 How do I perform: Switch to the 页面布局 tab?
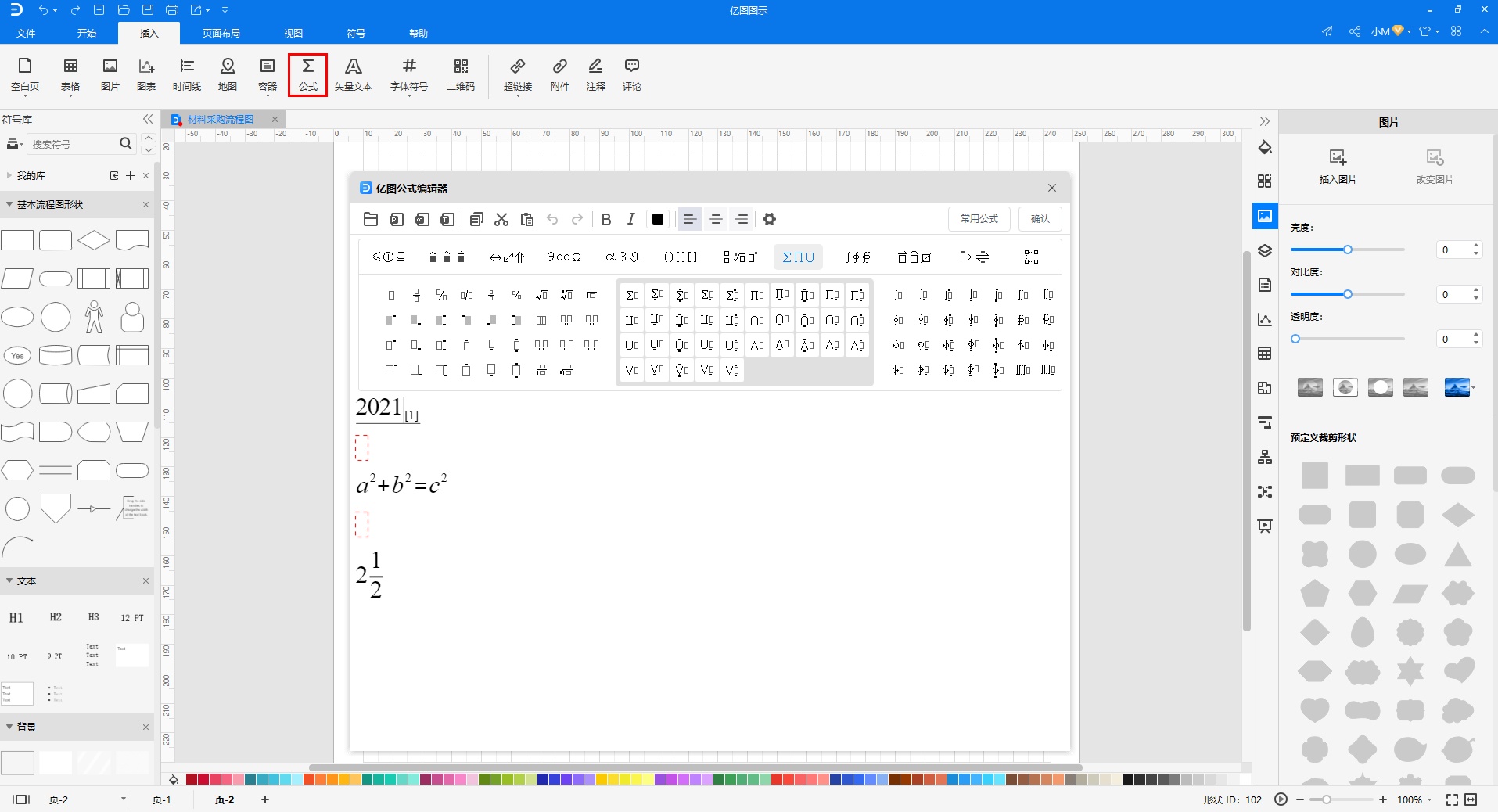click(x=221, y=33)
